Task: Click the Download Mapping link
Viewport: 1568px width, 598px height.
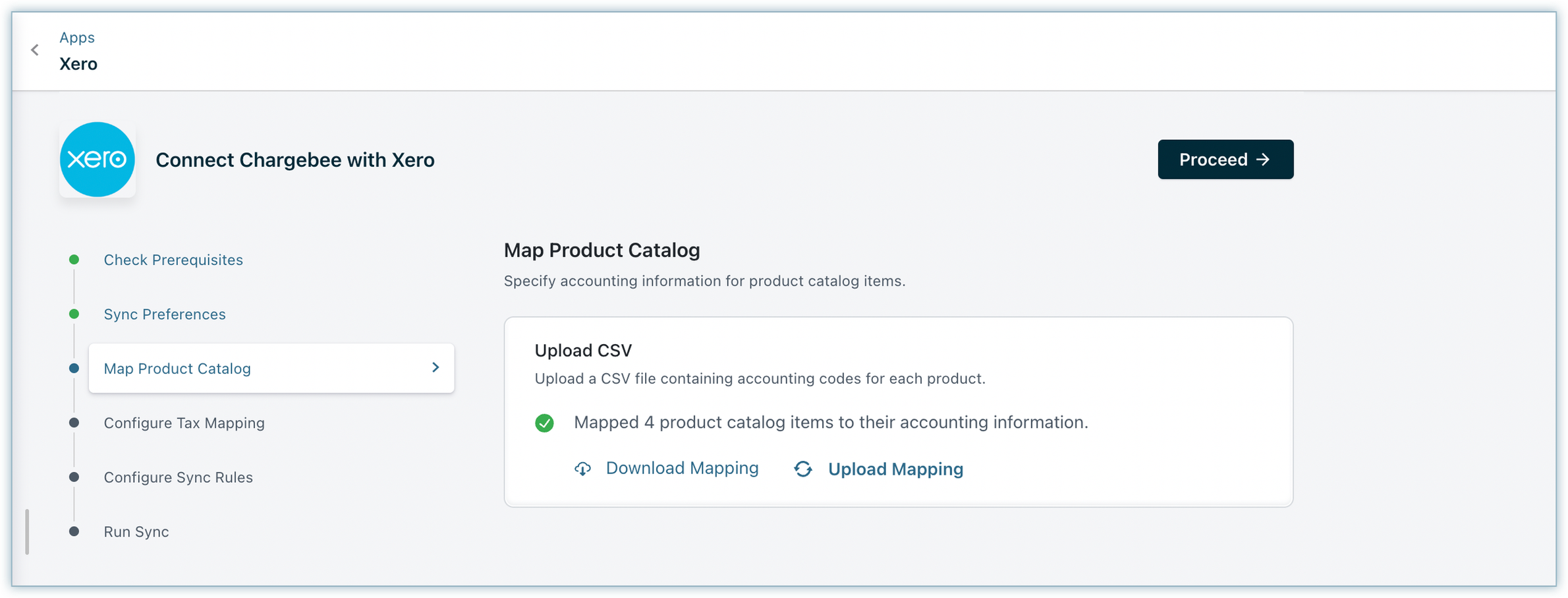Action: click(682, 468)
